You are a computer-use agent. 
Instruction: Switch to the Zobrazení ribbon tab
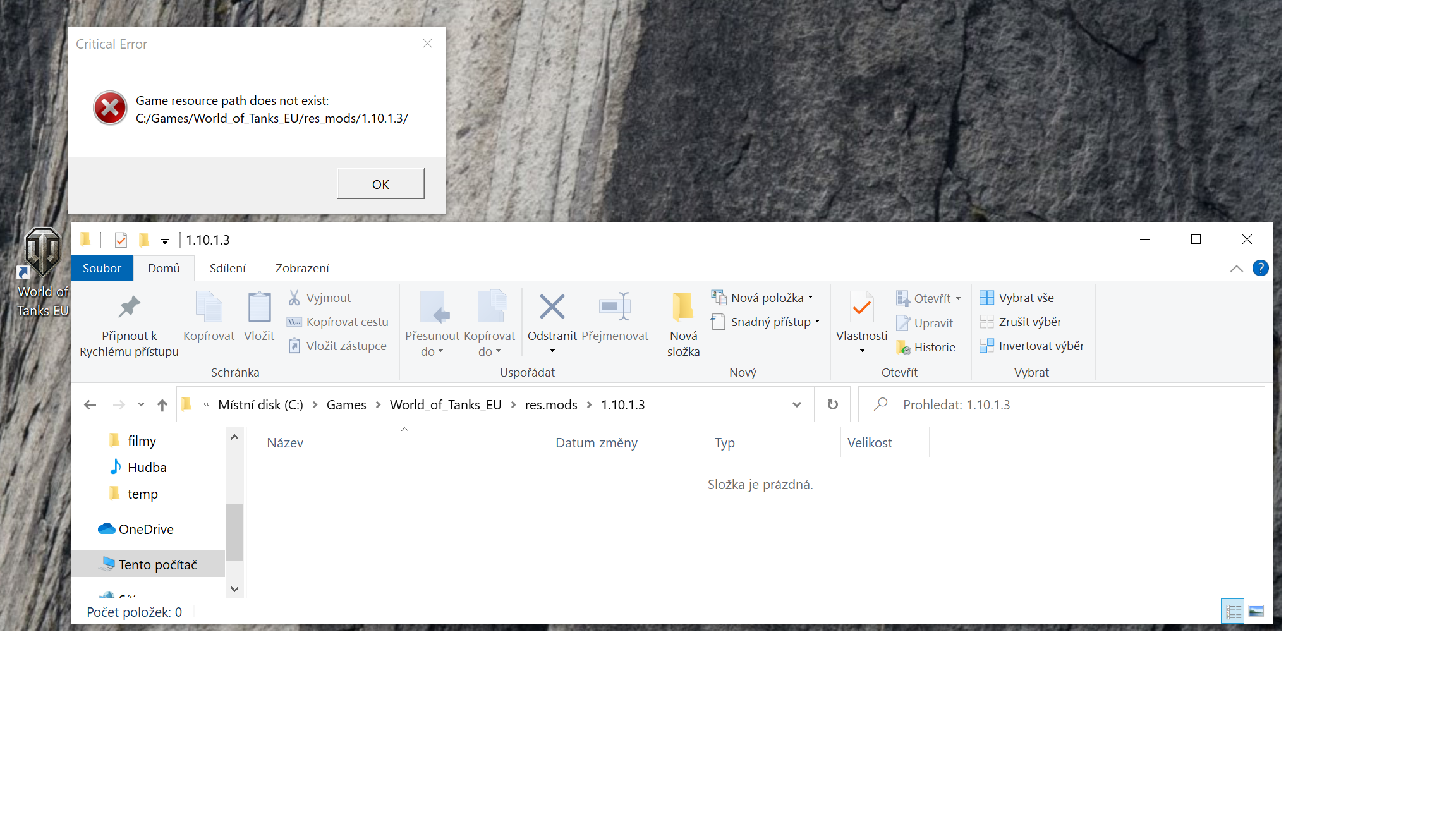302,268
